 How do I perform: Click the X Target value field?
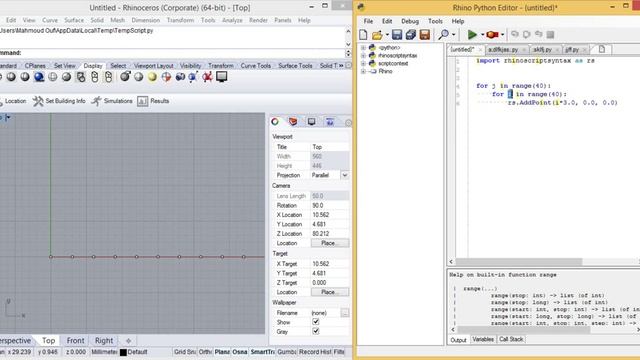(330, 264)
